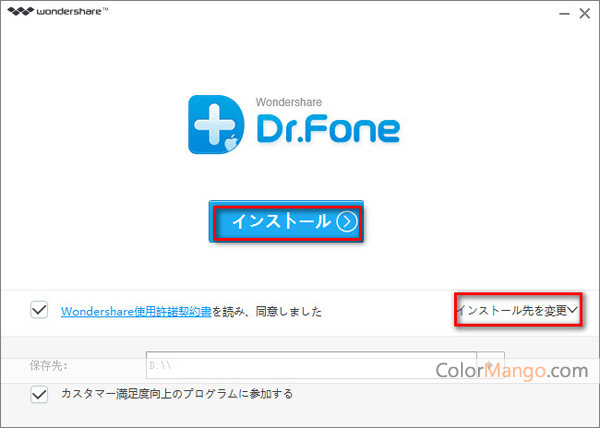This screenshot has height=428, width=600.
Task: Click the circled arrow icon on install button
Action: (346, 222)
